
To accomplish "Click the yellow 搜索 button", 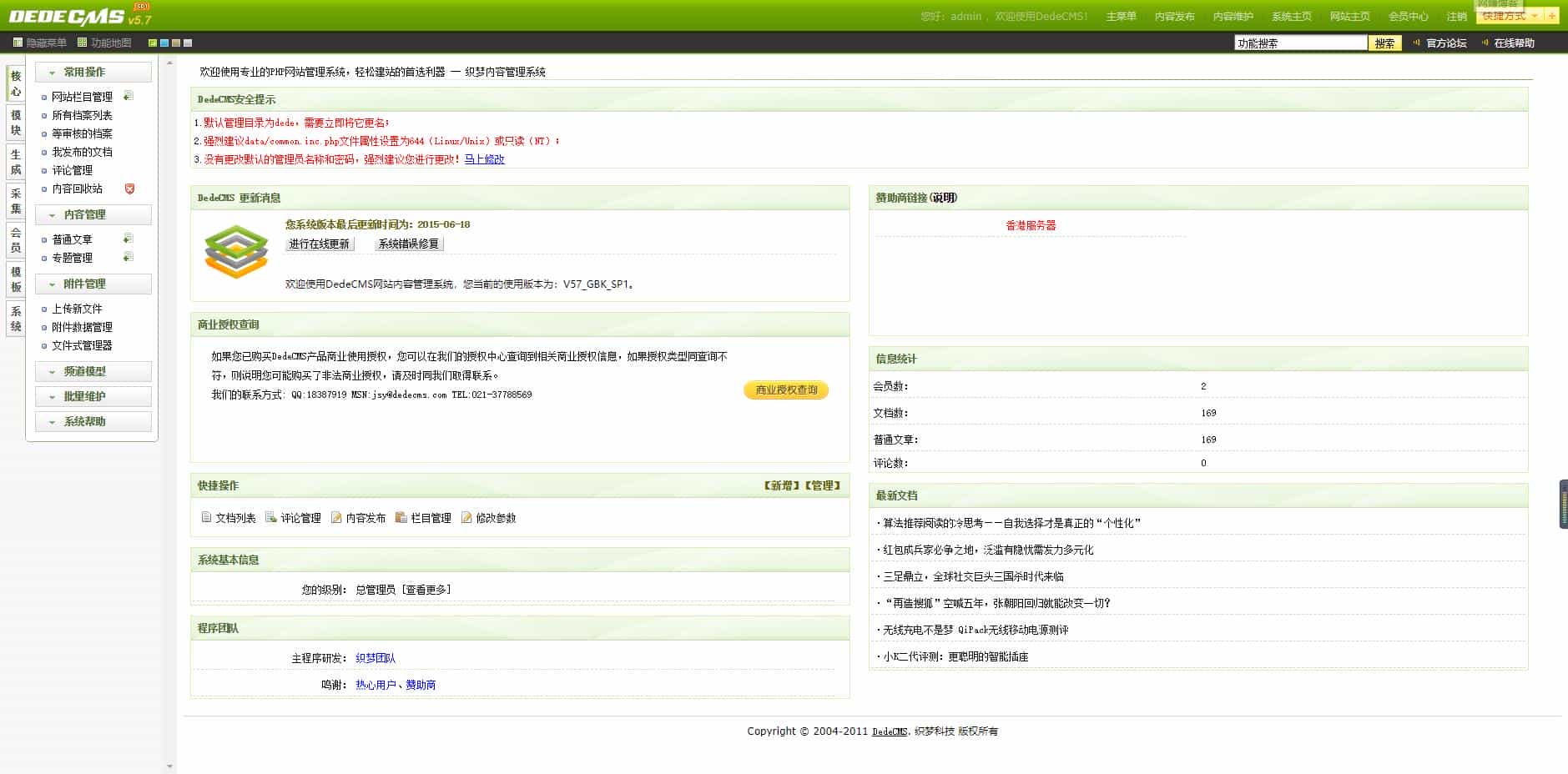I will click(1384, 43).
